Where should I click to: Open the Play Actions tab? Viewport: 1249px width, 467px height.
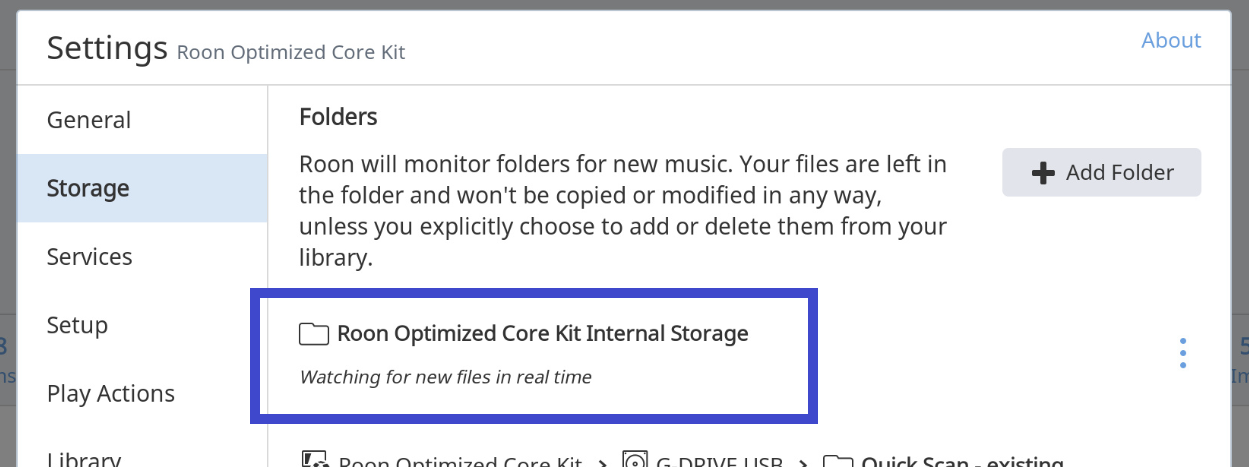click(110, 394)
